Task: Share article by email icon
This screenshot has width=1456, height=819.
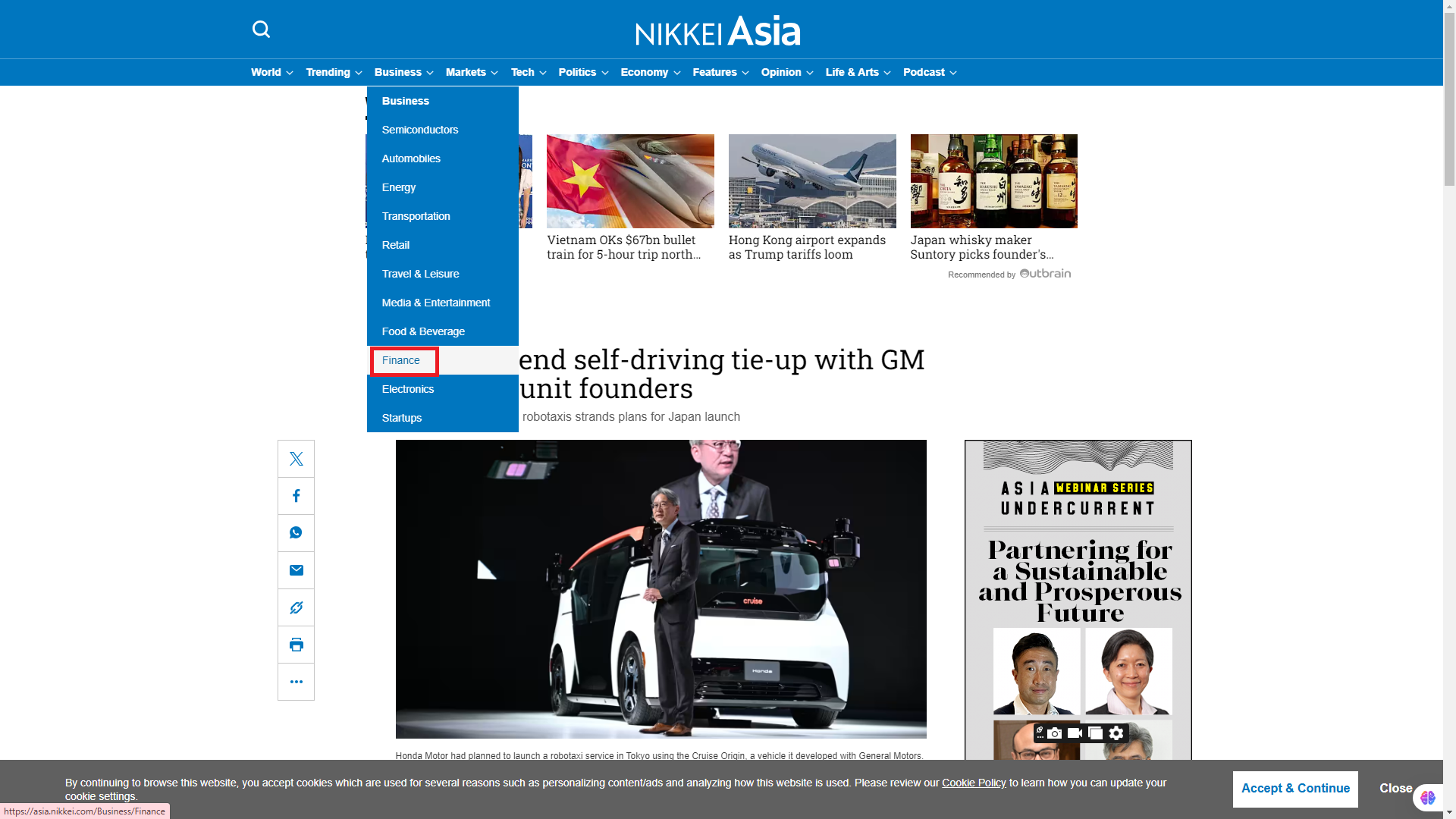Action: (296, 570)
